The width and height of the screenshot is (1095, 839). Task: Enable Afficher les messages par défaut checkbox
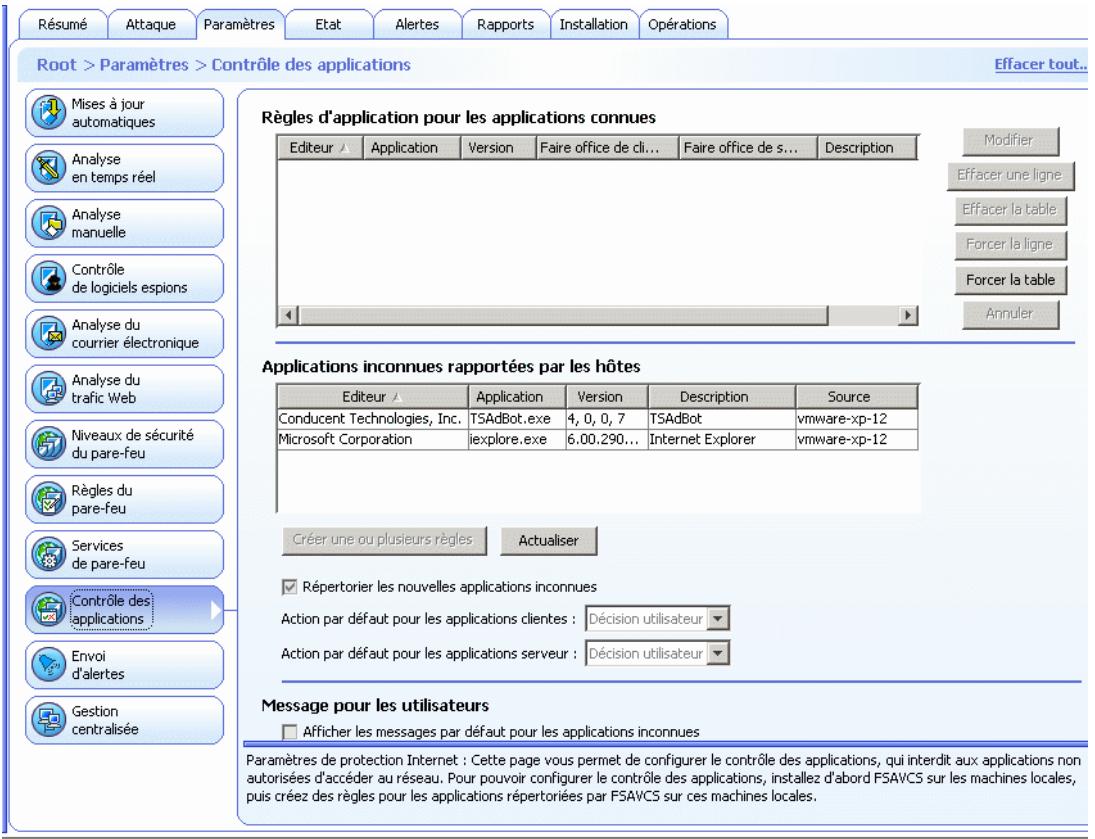click(289, 731)
